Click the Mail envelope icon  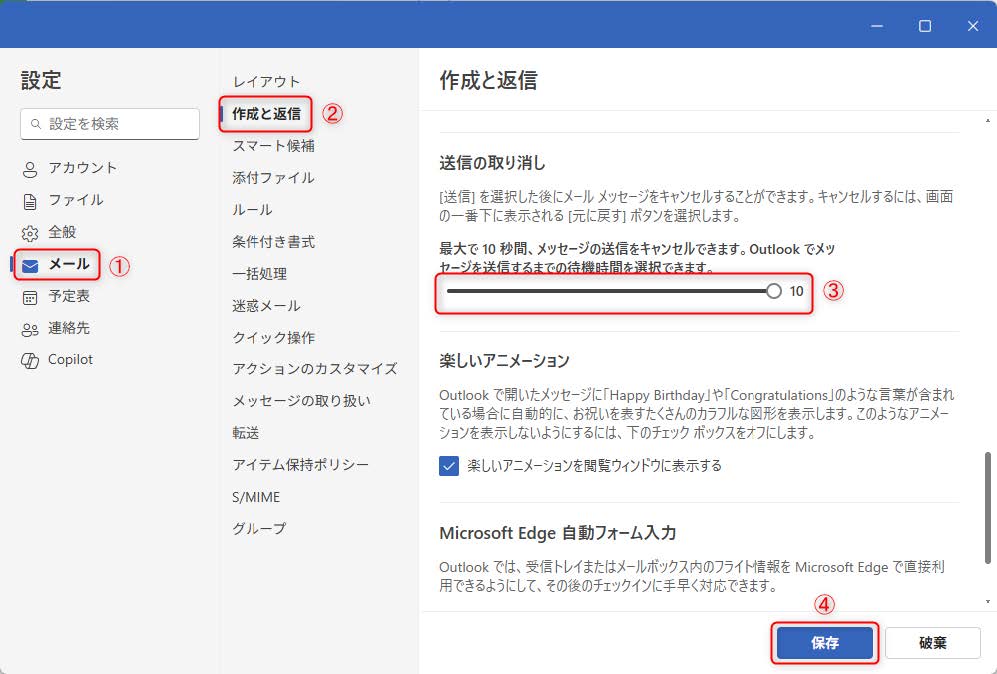pyautogui.click(x=30, y=265)
